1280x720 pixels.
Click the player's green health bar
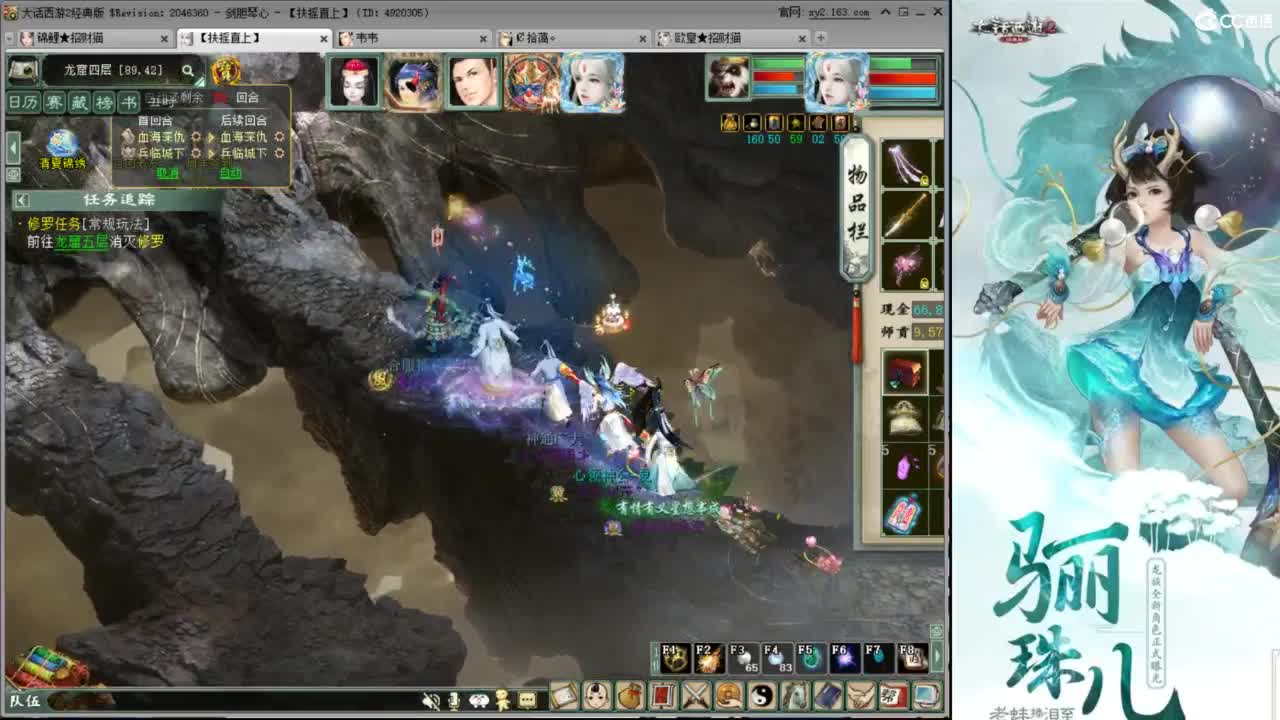click(x=903, y=64)
